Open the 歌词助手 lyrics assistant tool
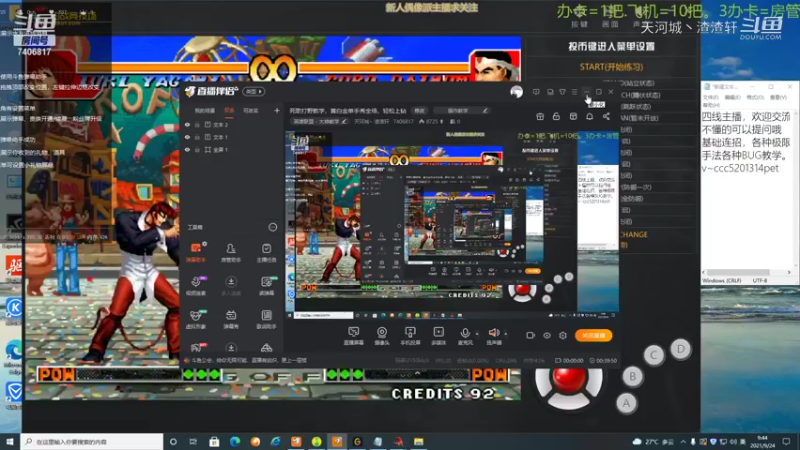Viewport: 800px width, 450px height. point(266,319)
